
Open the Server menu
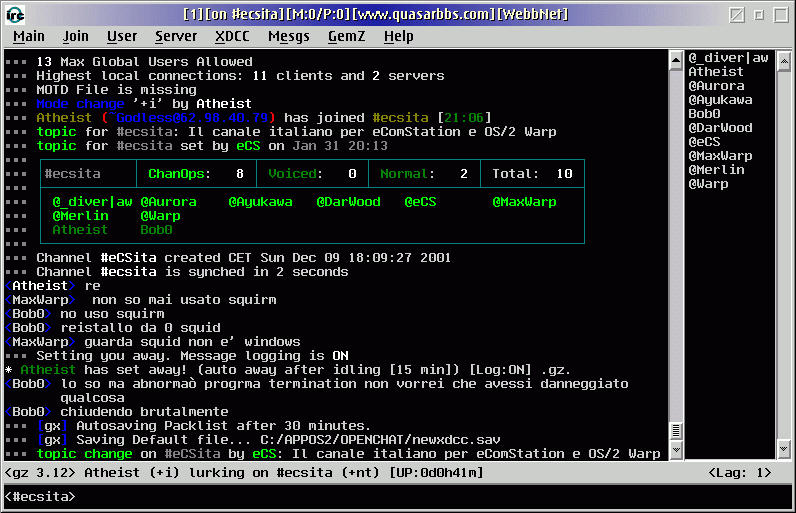[x=176, y=36]
